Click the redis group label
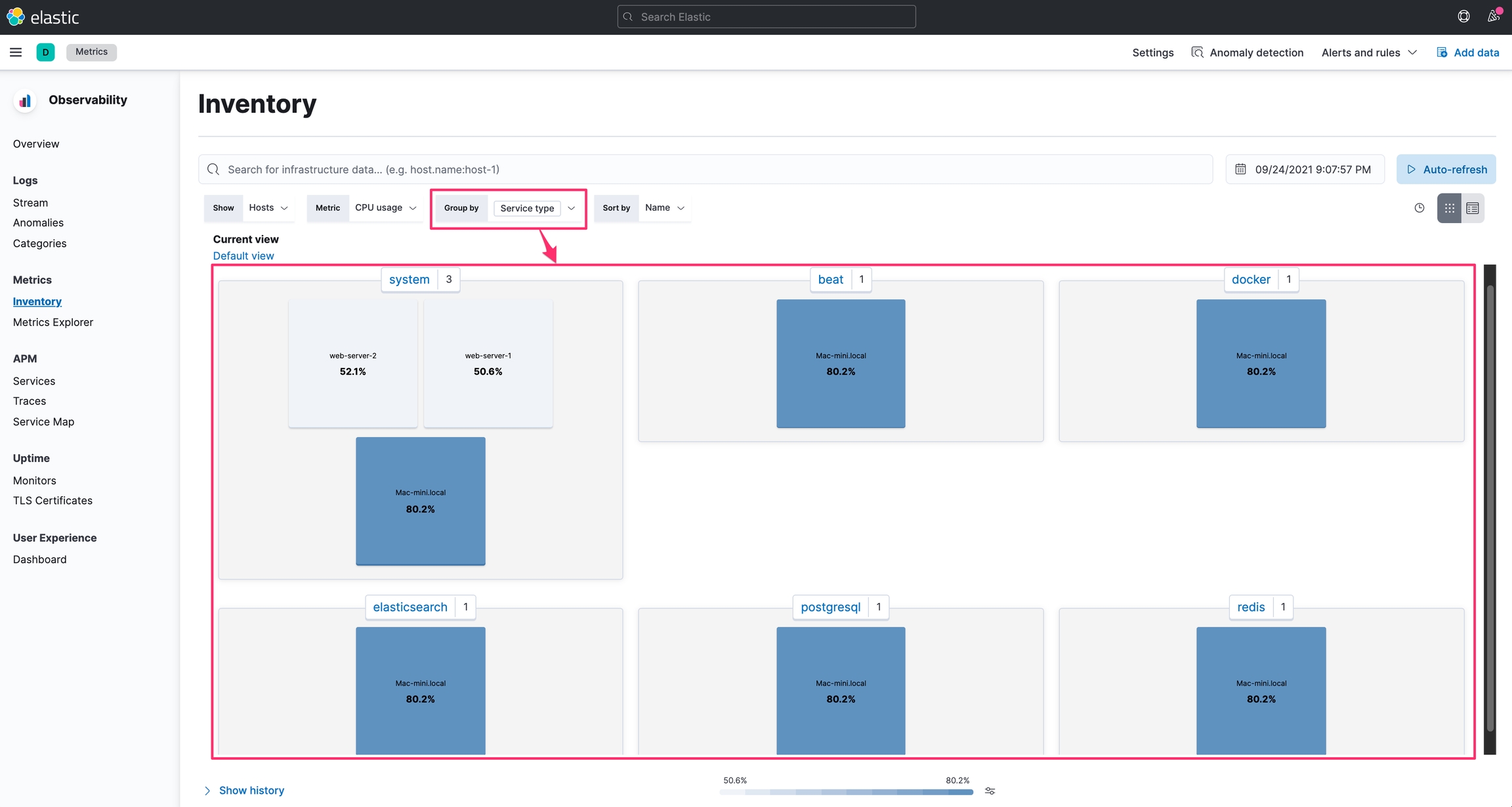The image size is (1512, 807). click(1251, 607)
